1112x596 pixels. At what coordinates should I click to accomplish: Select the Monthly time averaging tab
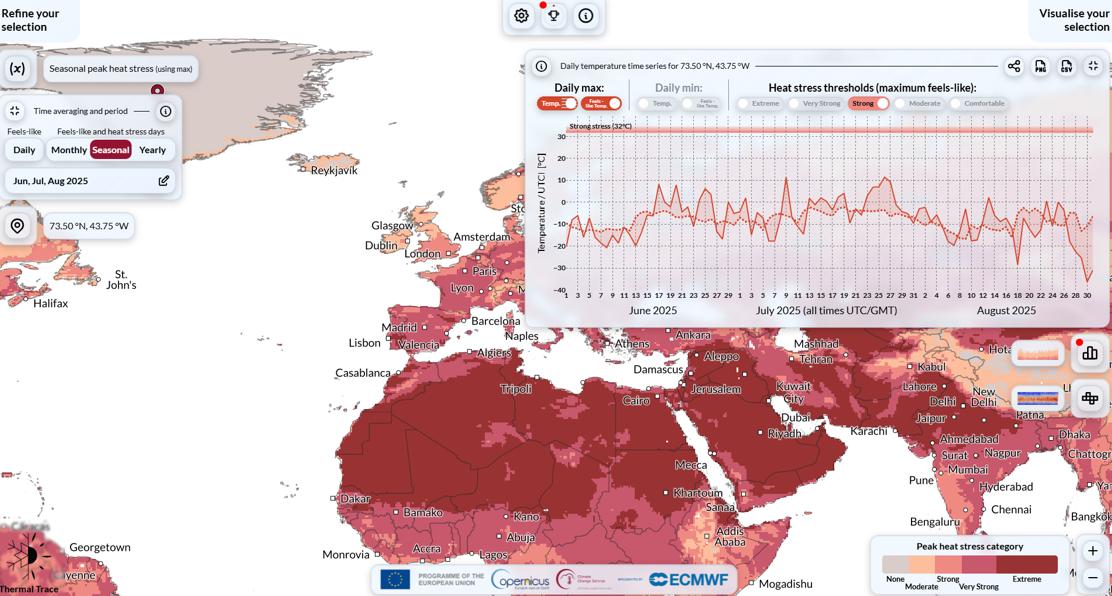70,149
